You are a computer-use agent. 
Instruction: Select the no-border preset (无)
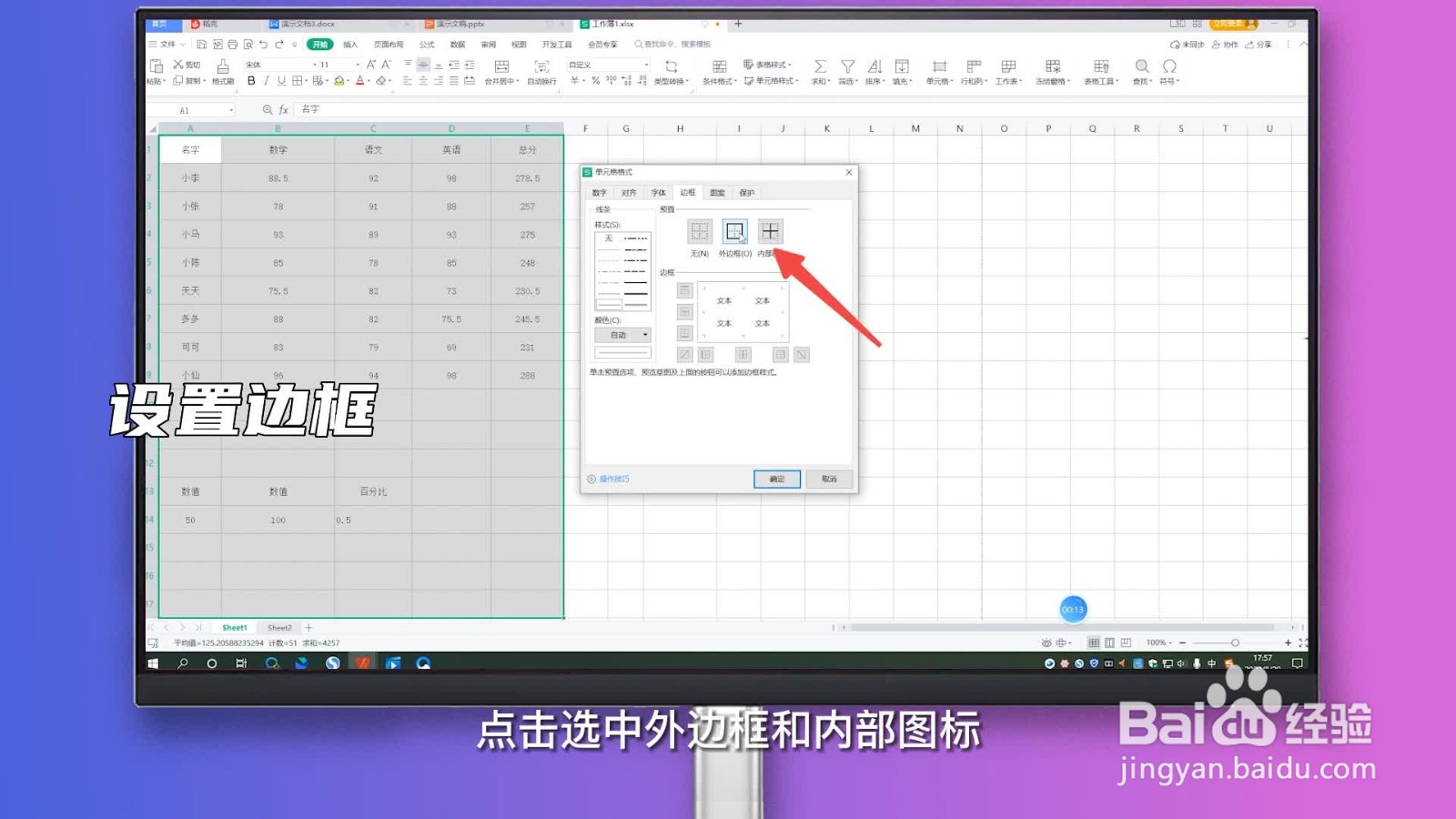tap(699, 231)
